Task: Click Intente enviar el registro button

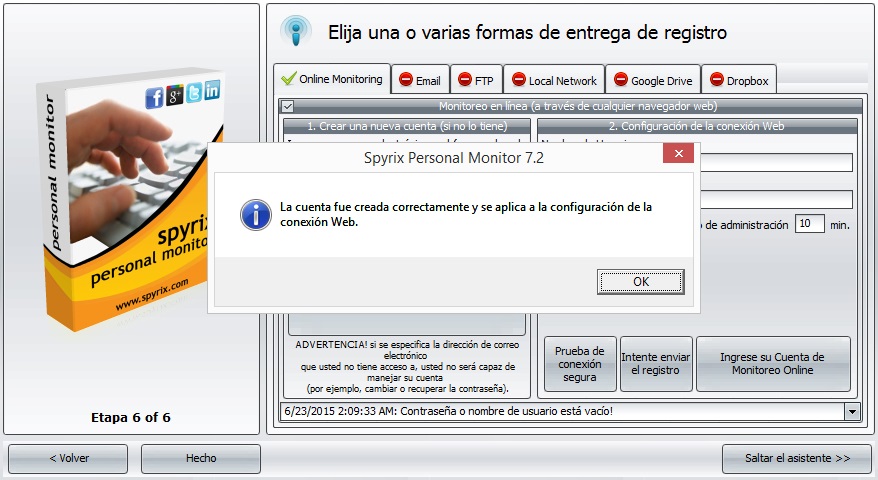Action: coord(656,364)
